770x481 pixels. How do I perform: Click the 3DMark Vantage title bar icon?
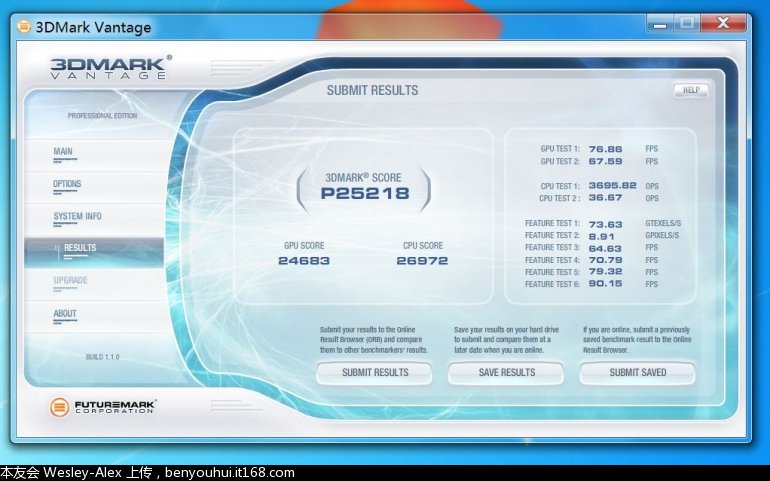pos(24,26)
